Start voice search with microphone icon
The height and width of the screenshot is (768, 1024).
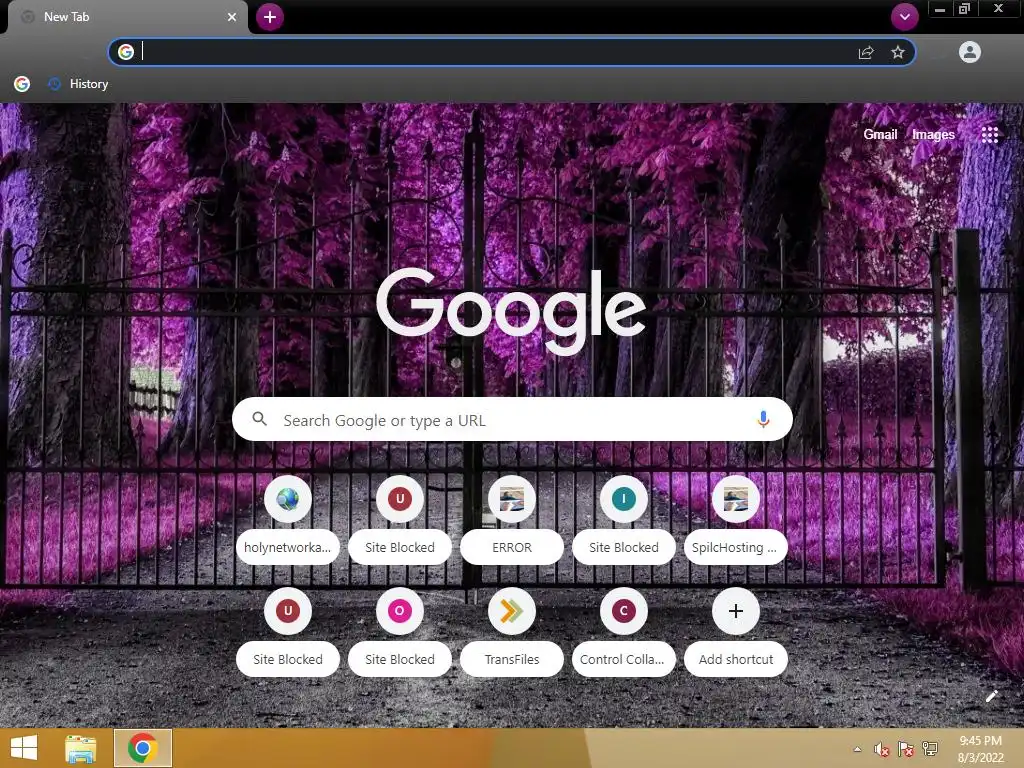(x=763, y=419)
